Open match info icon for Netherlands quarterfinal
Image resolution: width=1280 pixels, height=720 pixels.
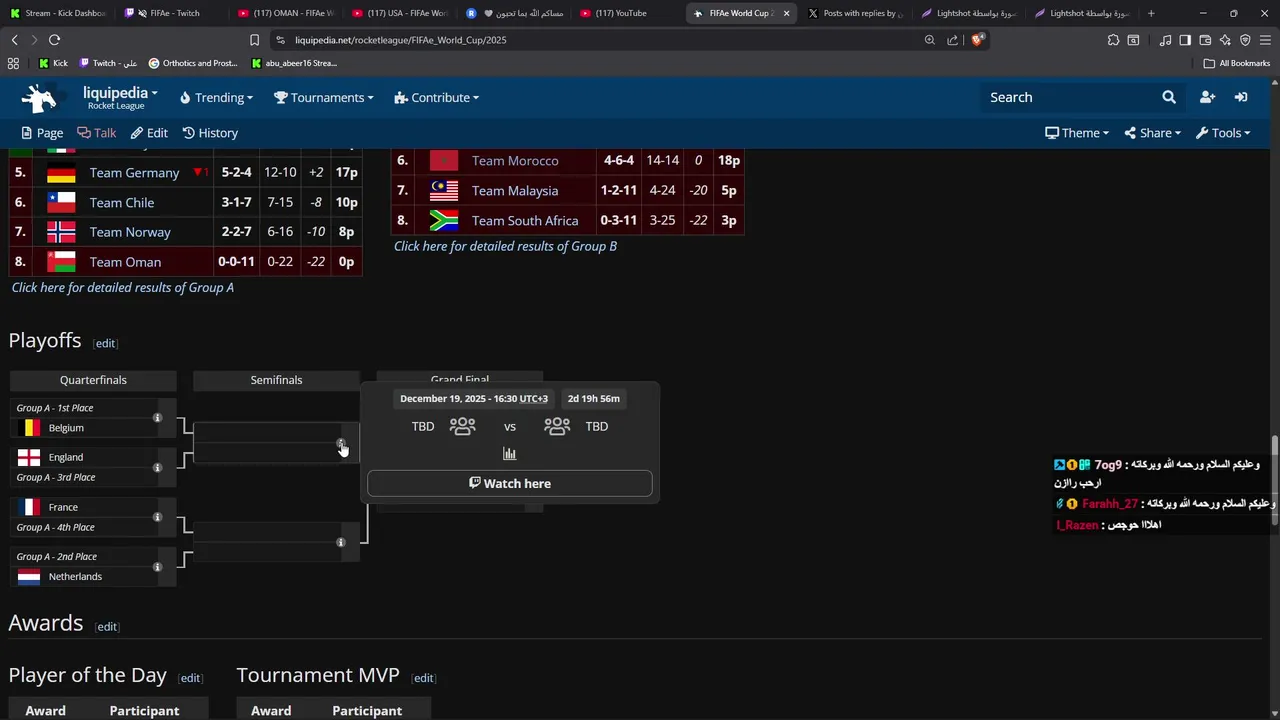click(157, 567)
